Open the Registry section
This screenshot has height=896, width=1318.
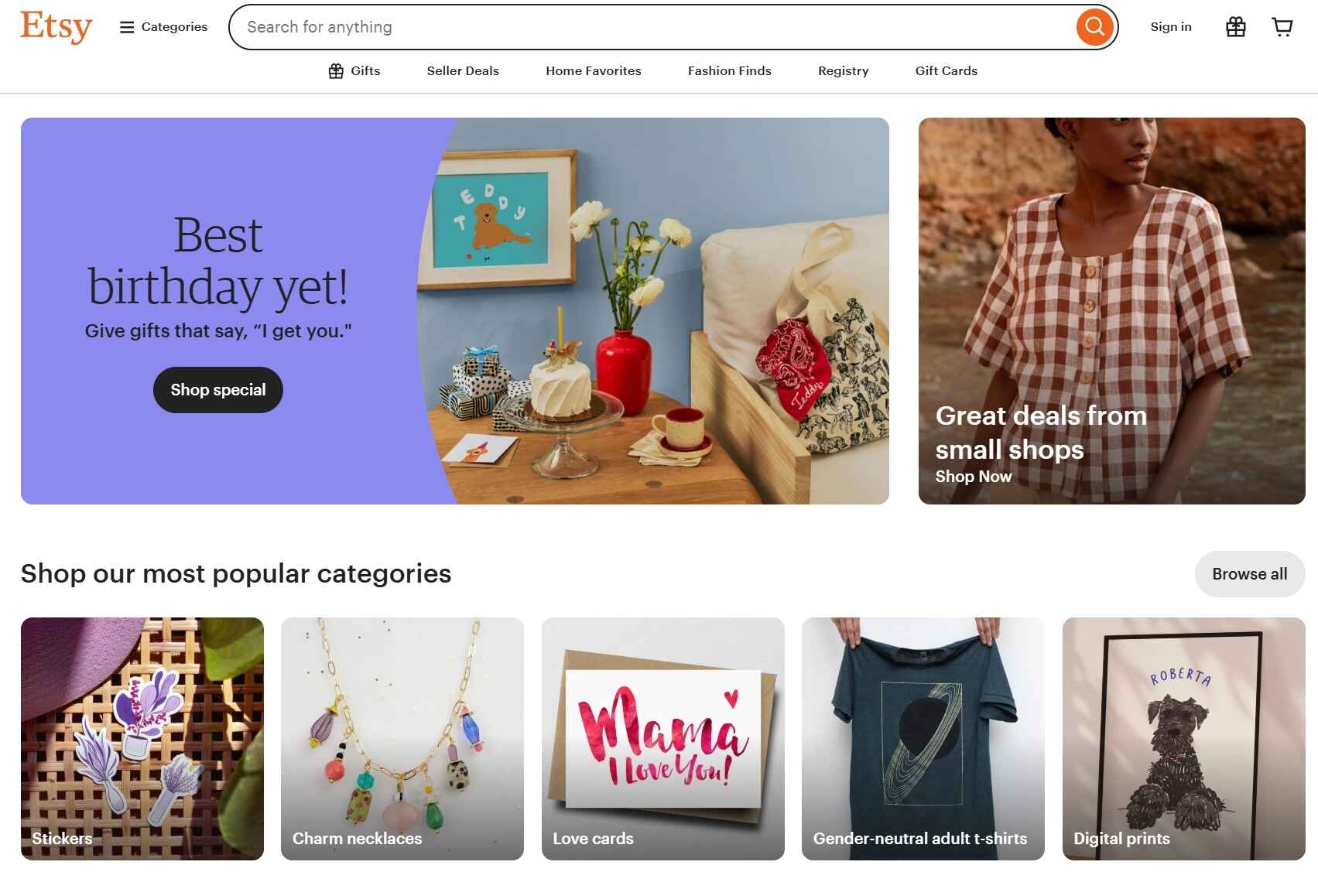tap(843, 70)
